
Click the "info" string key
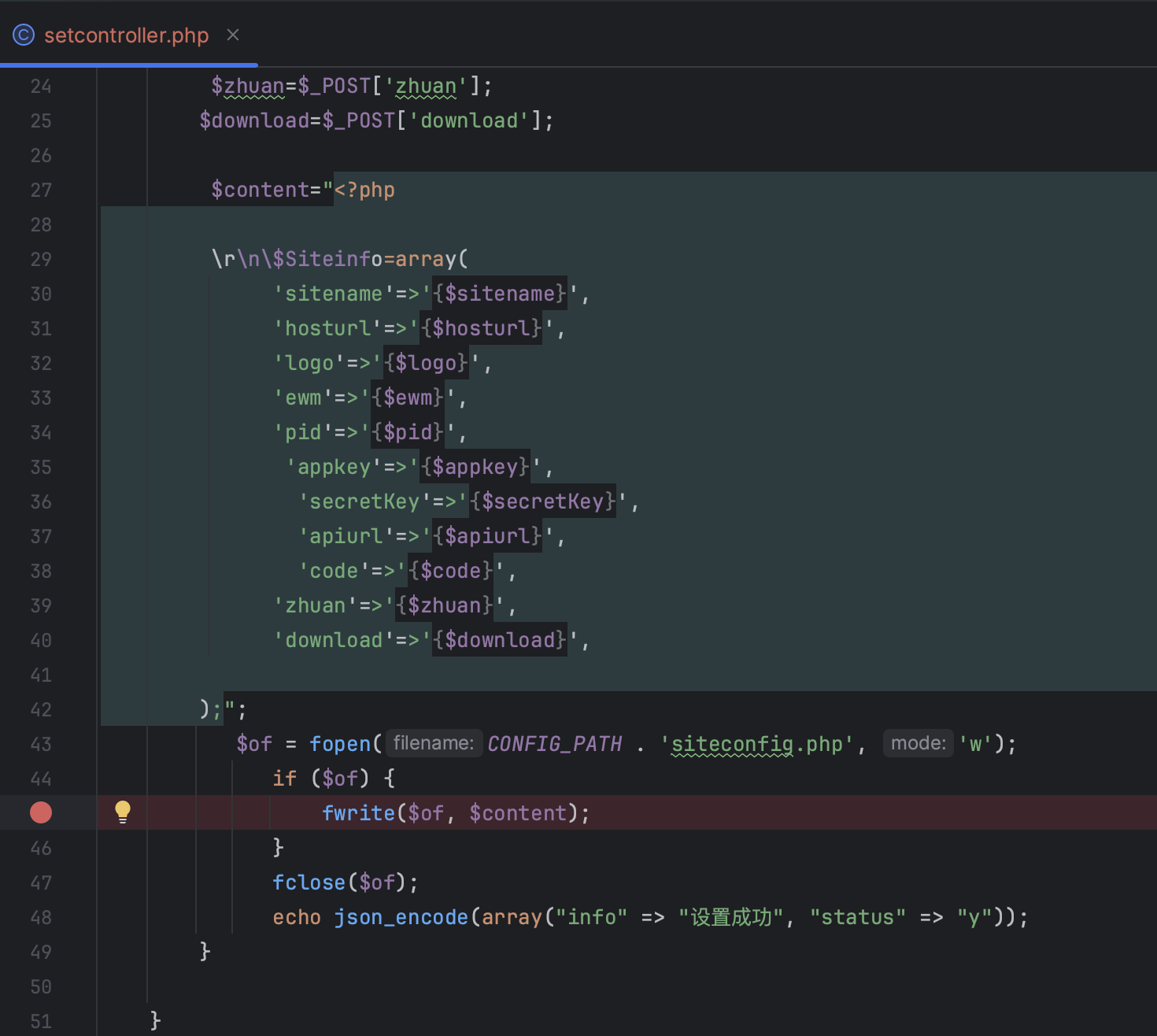click(x=592, y=917)
